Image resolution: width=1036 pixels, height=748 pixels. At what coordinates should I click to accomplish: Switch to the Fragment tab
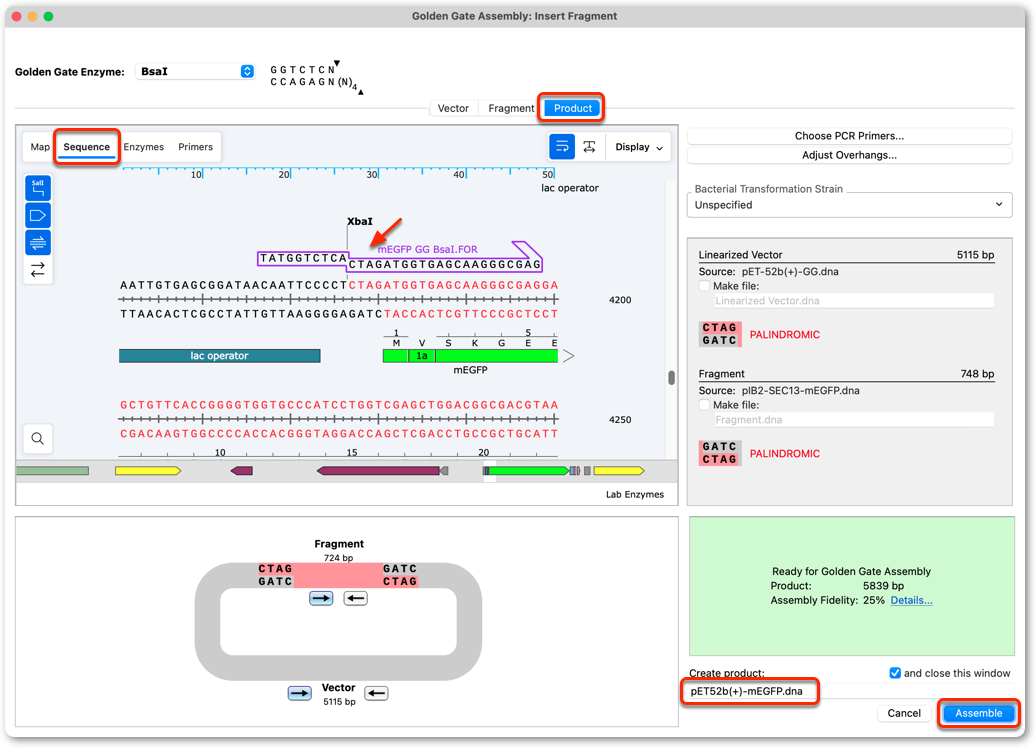pos(511,108)
